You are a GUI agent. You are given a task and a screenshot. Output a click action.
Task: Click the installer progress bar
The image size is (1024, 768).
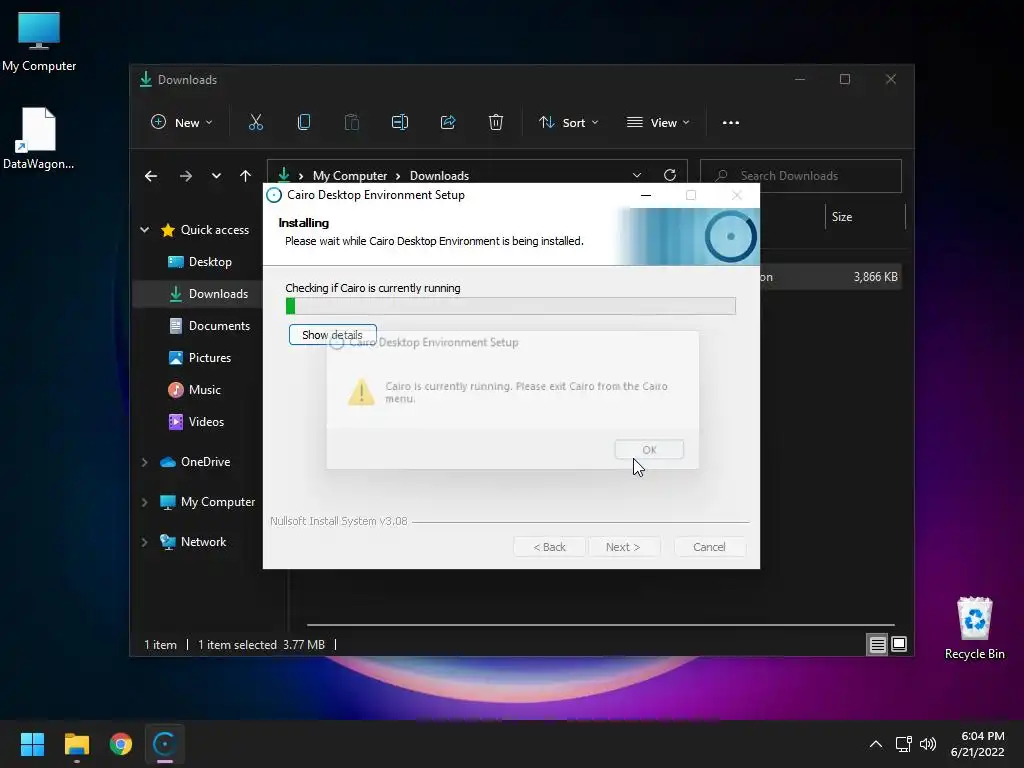click(511, 306)
